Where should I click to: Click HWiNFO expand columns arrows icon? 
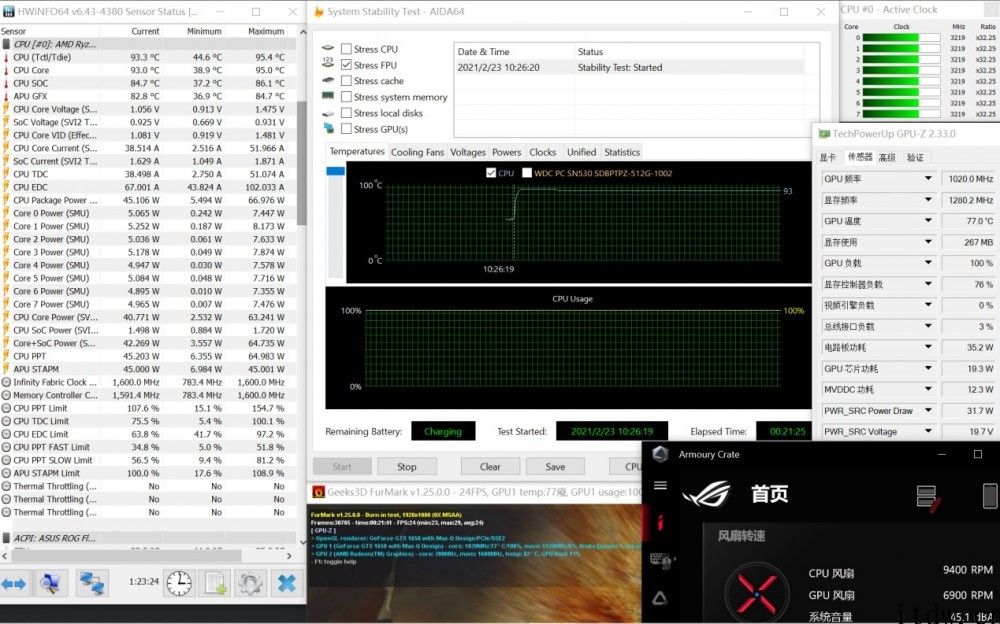[14, 583]
